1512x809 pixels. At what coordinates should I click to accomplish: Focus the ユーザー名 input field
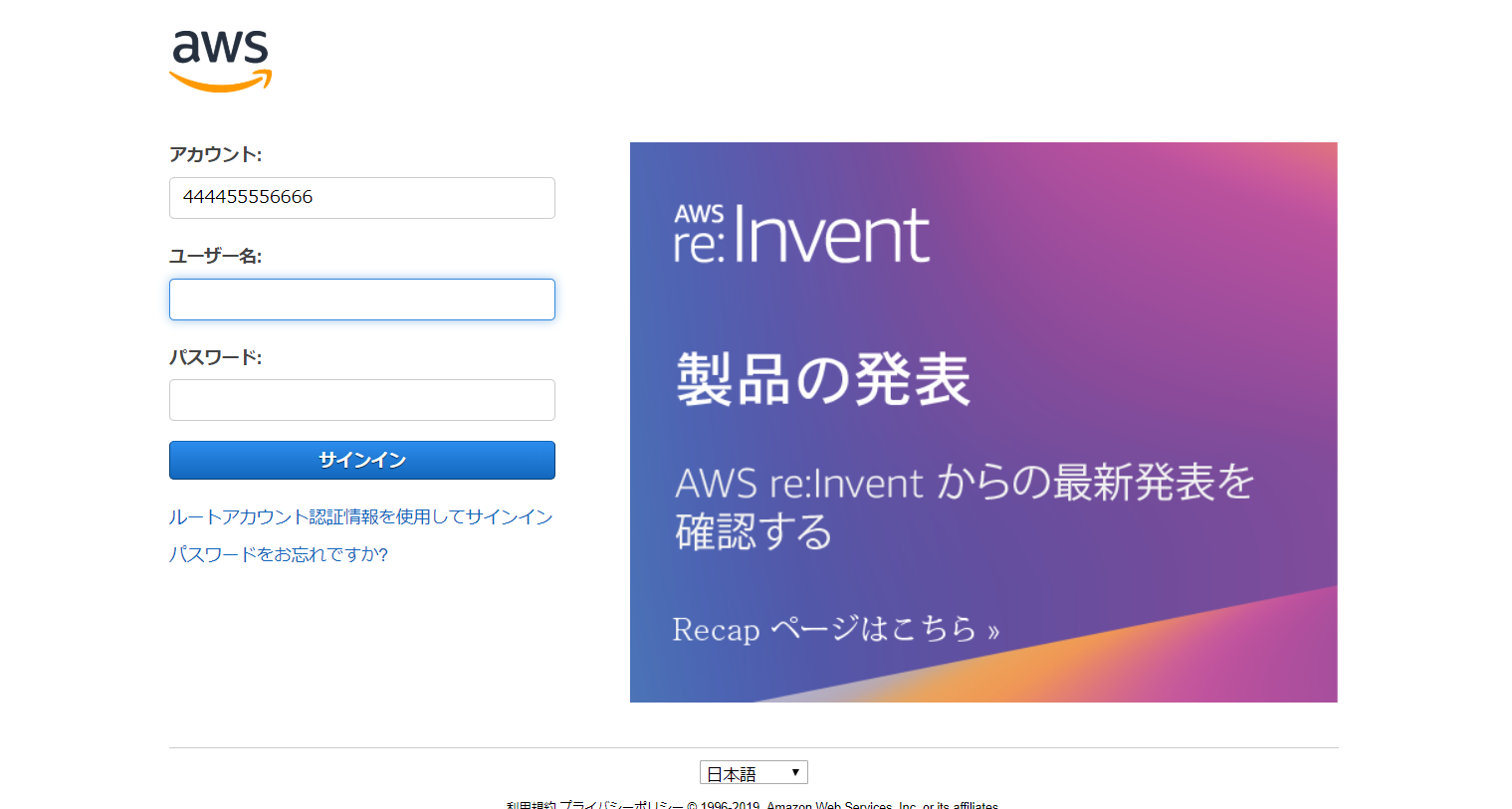click(x=361, y=300)
